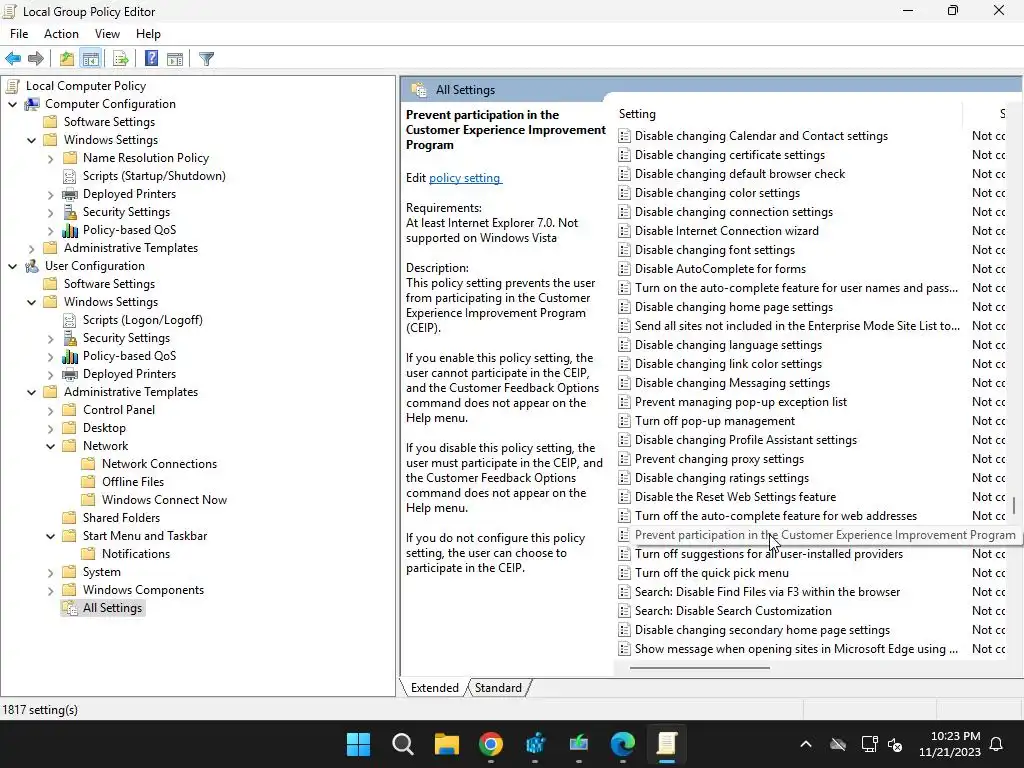1024x768 pixels.
Task: Expand the Name Resolution Policy node
Action: pos(50,158)
